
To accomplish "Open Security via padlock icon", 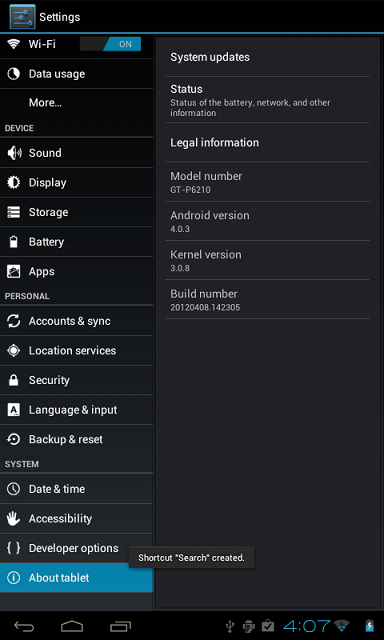I will click(x=13, y=380).
